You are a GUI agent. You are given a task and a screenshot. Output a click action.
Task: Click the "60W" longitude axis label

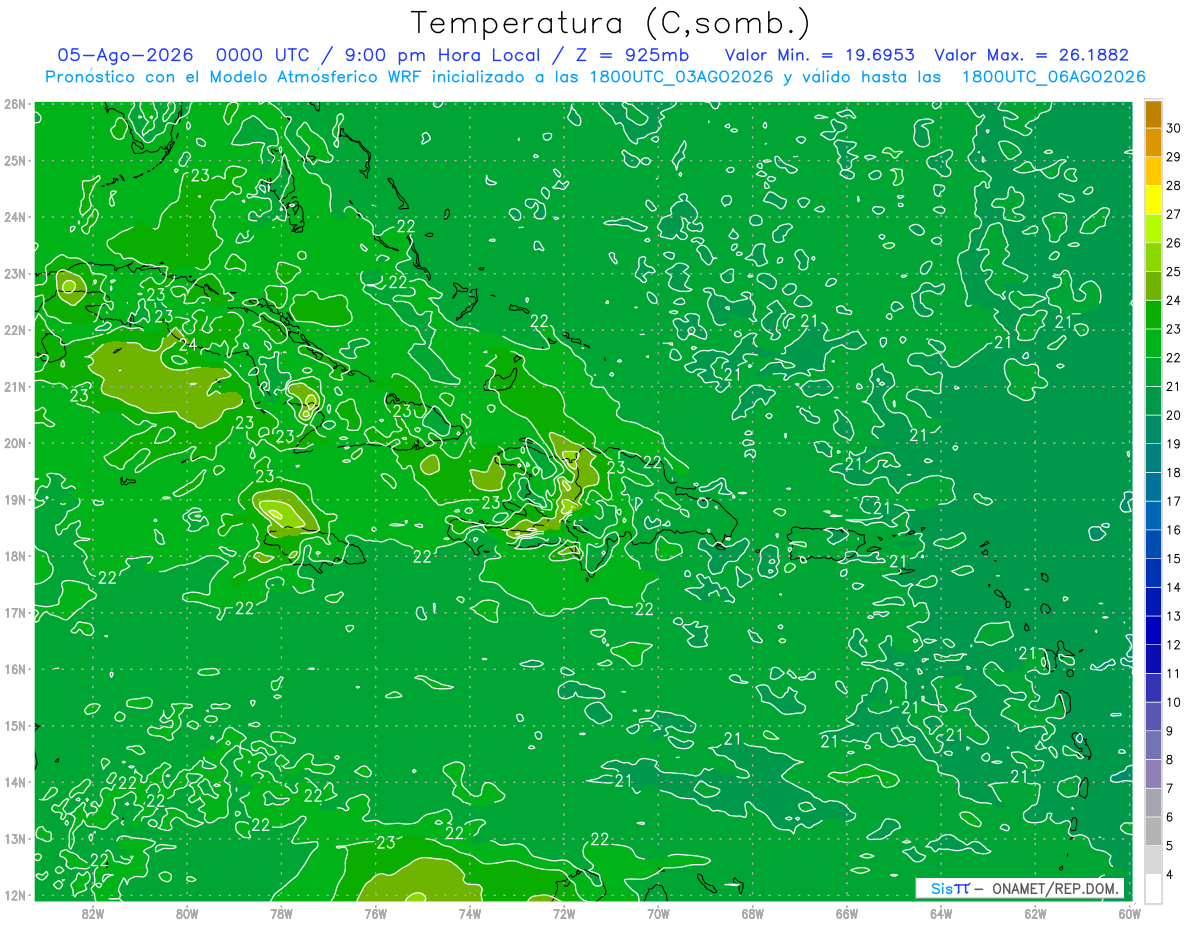1129,913
